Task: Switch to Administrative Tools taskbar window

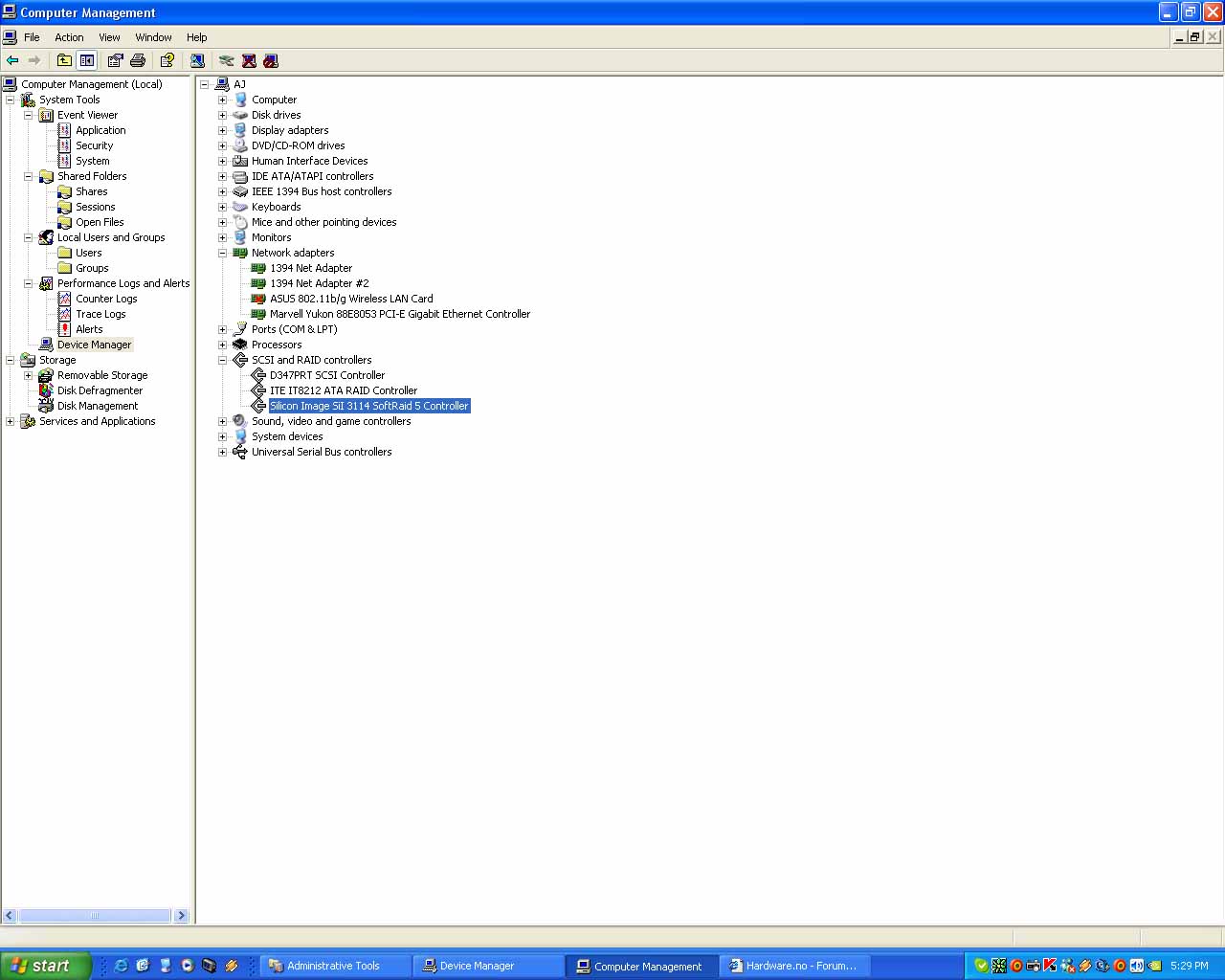Action: coord(336,966)
